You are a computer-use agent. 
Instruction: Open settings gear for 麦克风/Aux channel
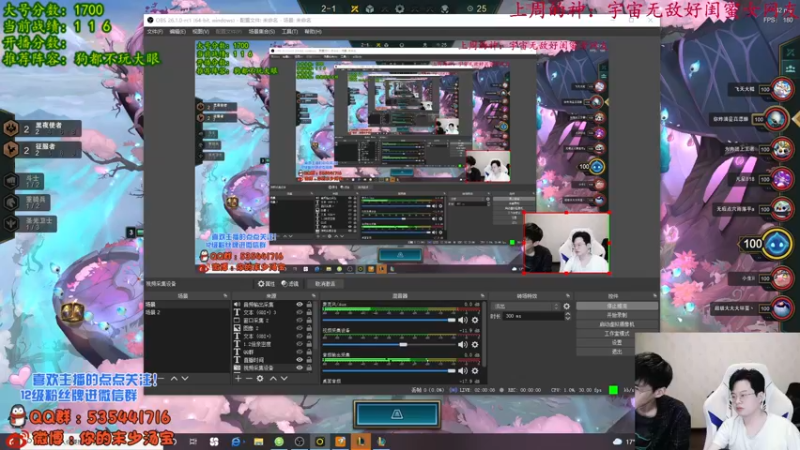click(x=475, y=320)
